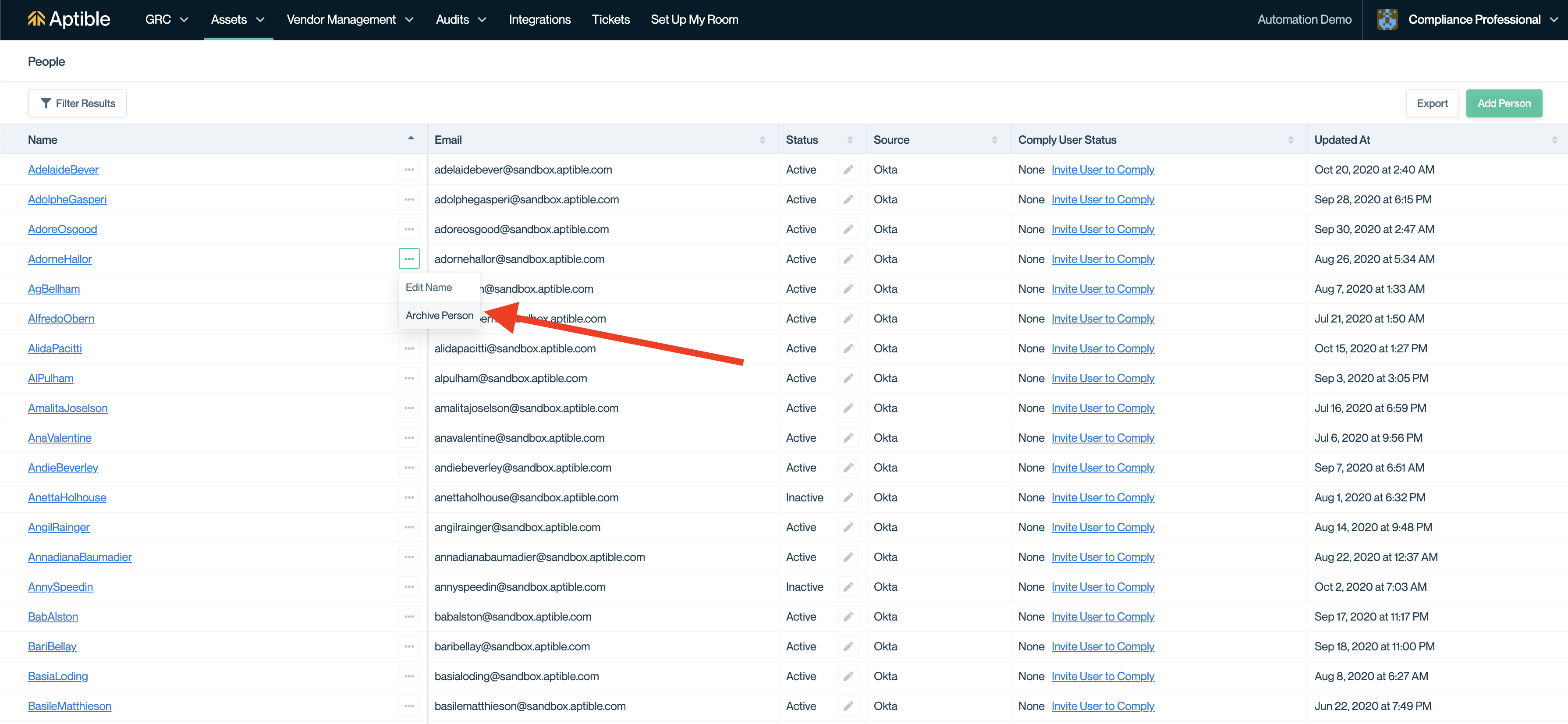Toggle sort on Updated At column
1568x724 pixels.
[1554, 140]
